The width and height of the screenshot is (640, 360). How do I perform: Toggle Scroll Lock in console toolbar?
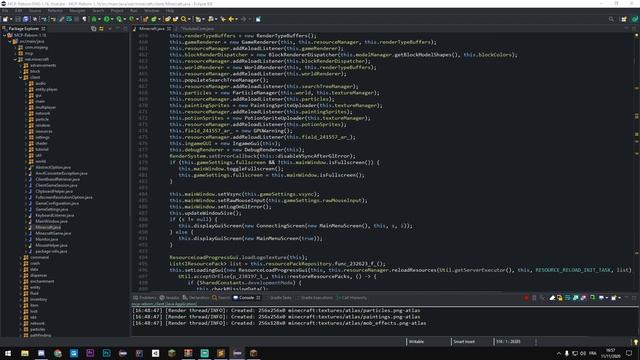click(560, 298)
